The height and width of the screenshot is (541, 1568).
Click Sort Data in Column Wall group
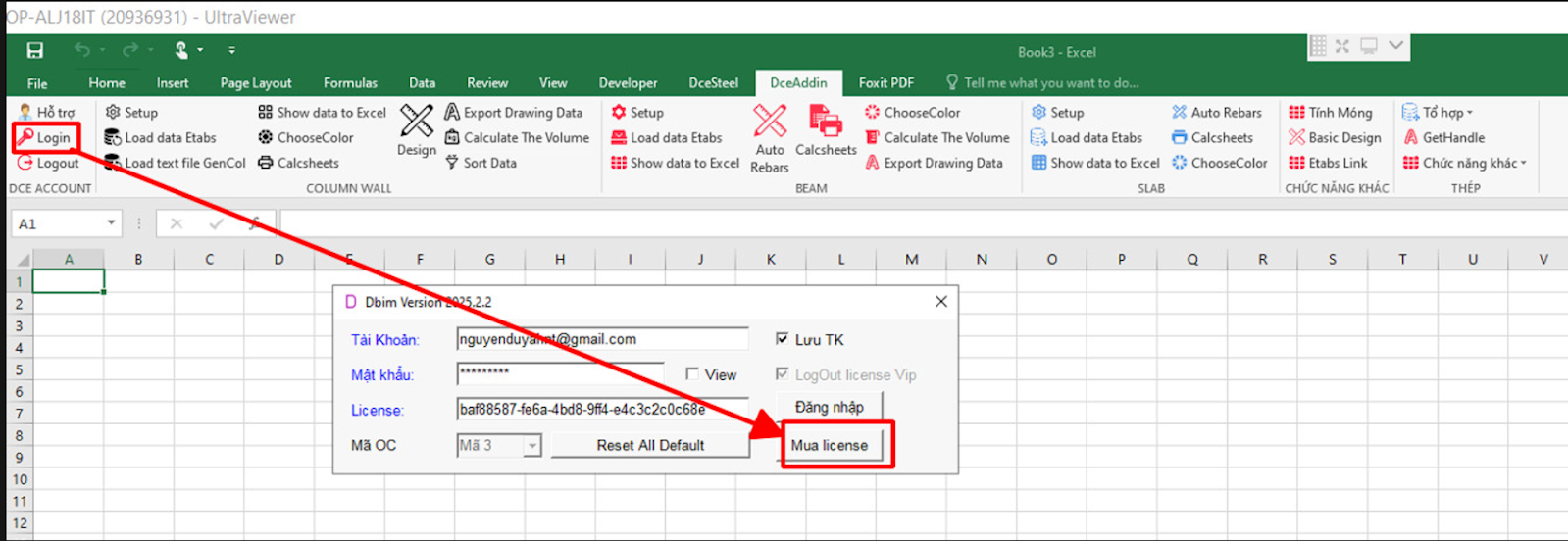[481, 164]
